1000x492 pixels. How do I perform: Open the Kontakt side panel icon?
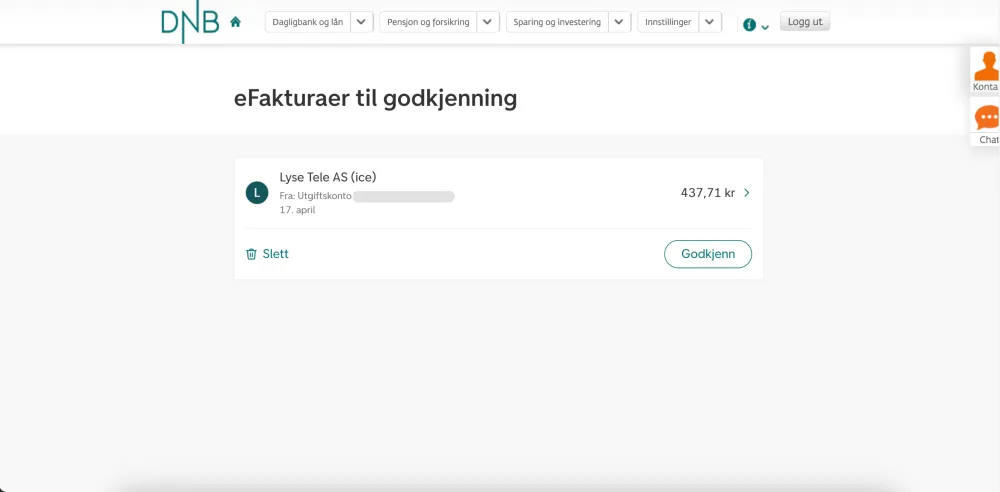[x=986, y=70]
